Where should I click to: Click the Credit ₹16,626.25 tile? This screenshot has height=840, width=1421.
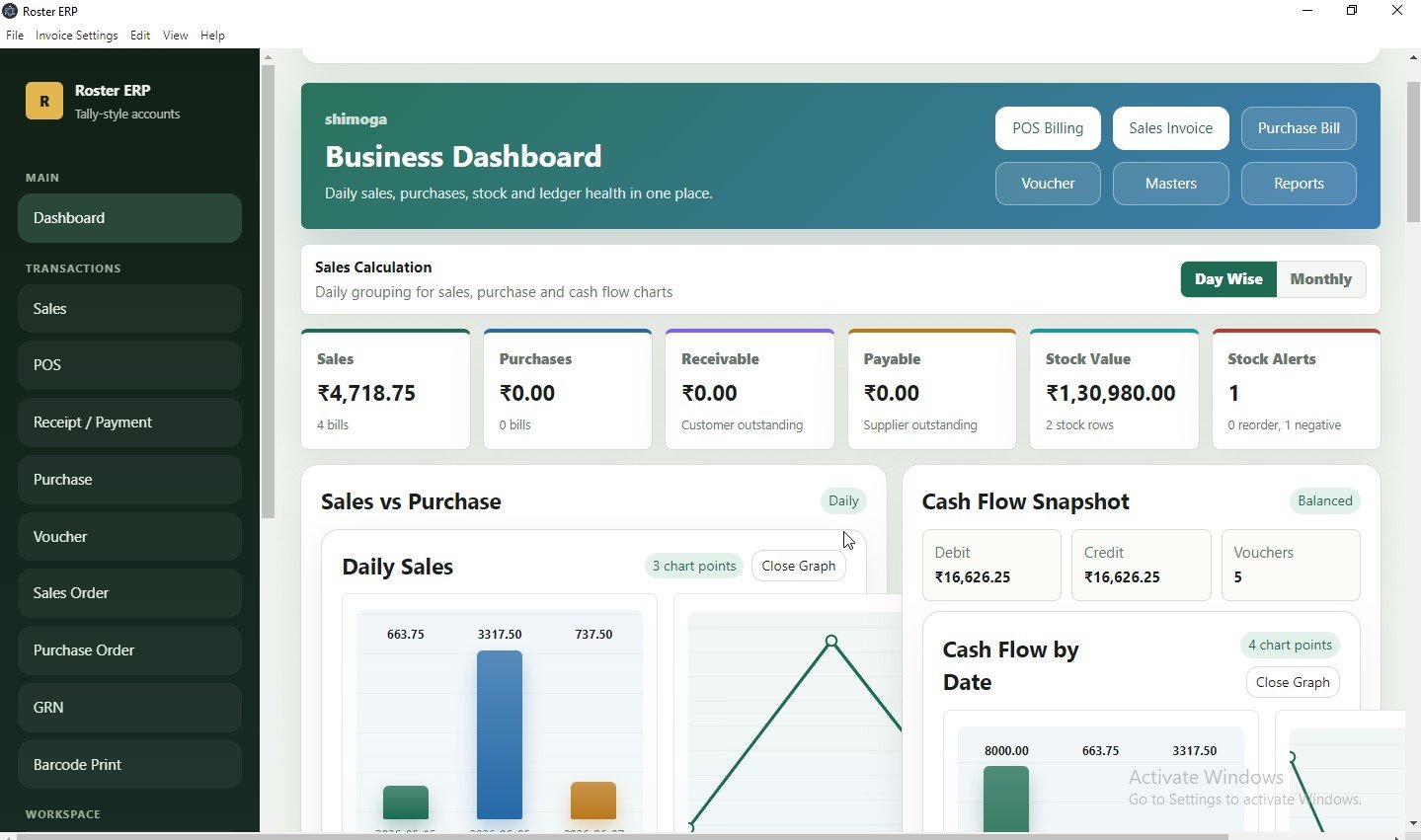1142,565
